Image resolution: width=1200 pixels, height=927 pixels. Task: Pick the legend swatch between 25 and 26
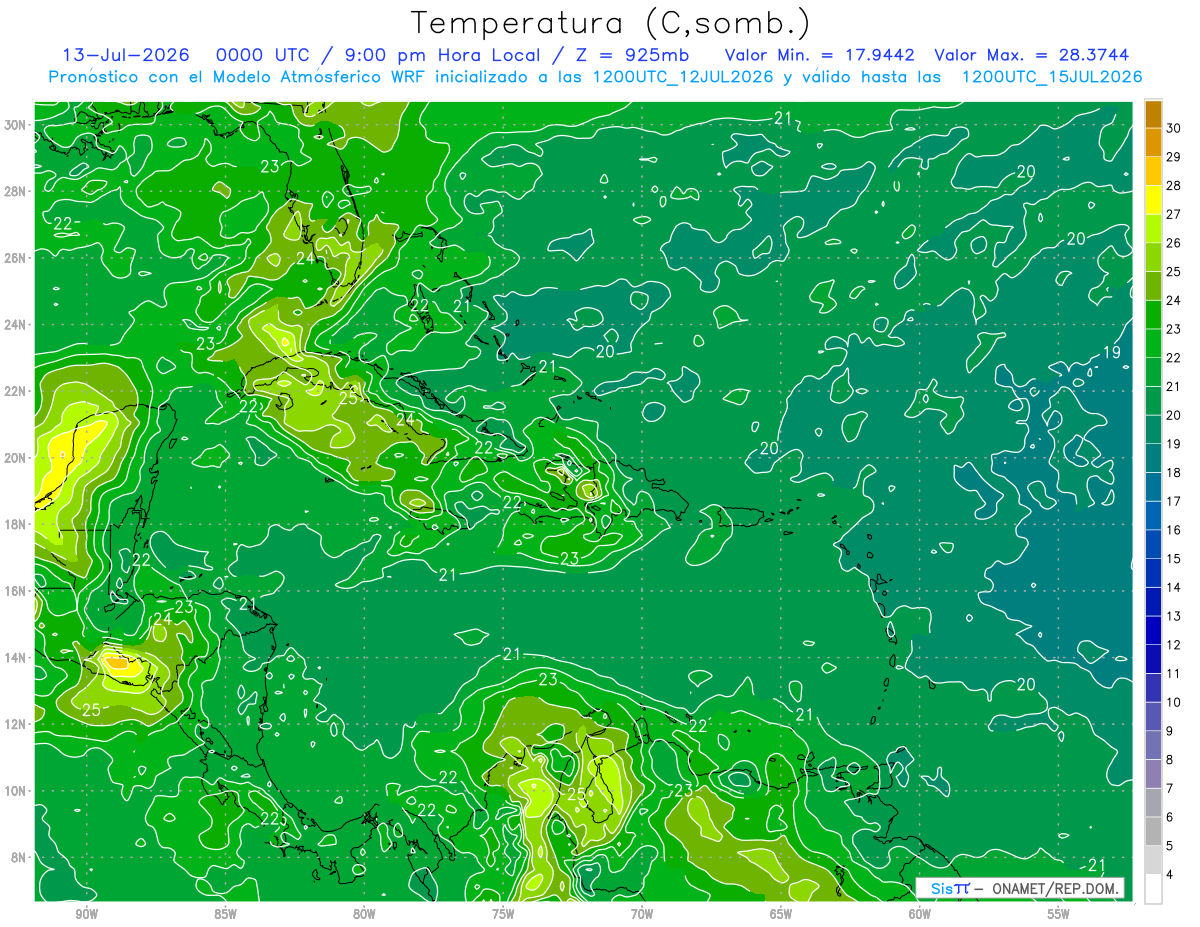coord(1153,257)
